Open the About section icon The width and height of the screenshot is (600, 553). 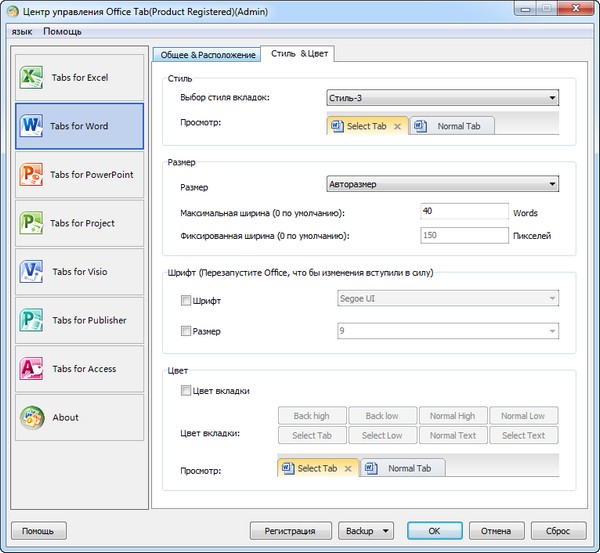tap(32, 417)
